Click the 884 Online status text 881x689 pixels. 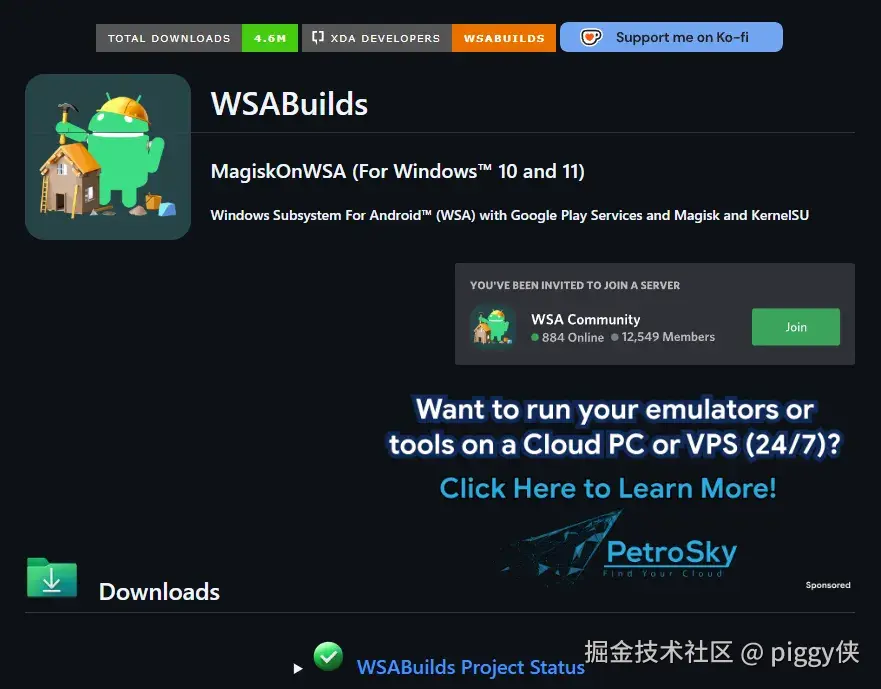(x=567, y=337)
